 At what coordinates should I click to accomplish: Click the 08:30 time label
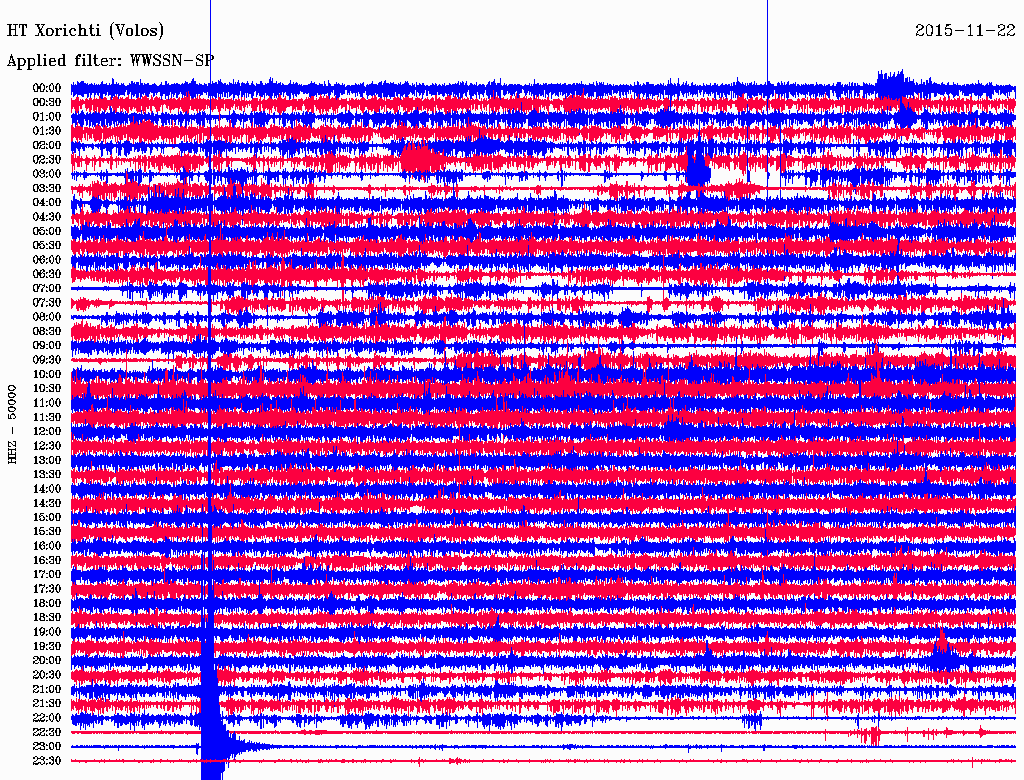point(46,331)
